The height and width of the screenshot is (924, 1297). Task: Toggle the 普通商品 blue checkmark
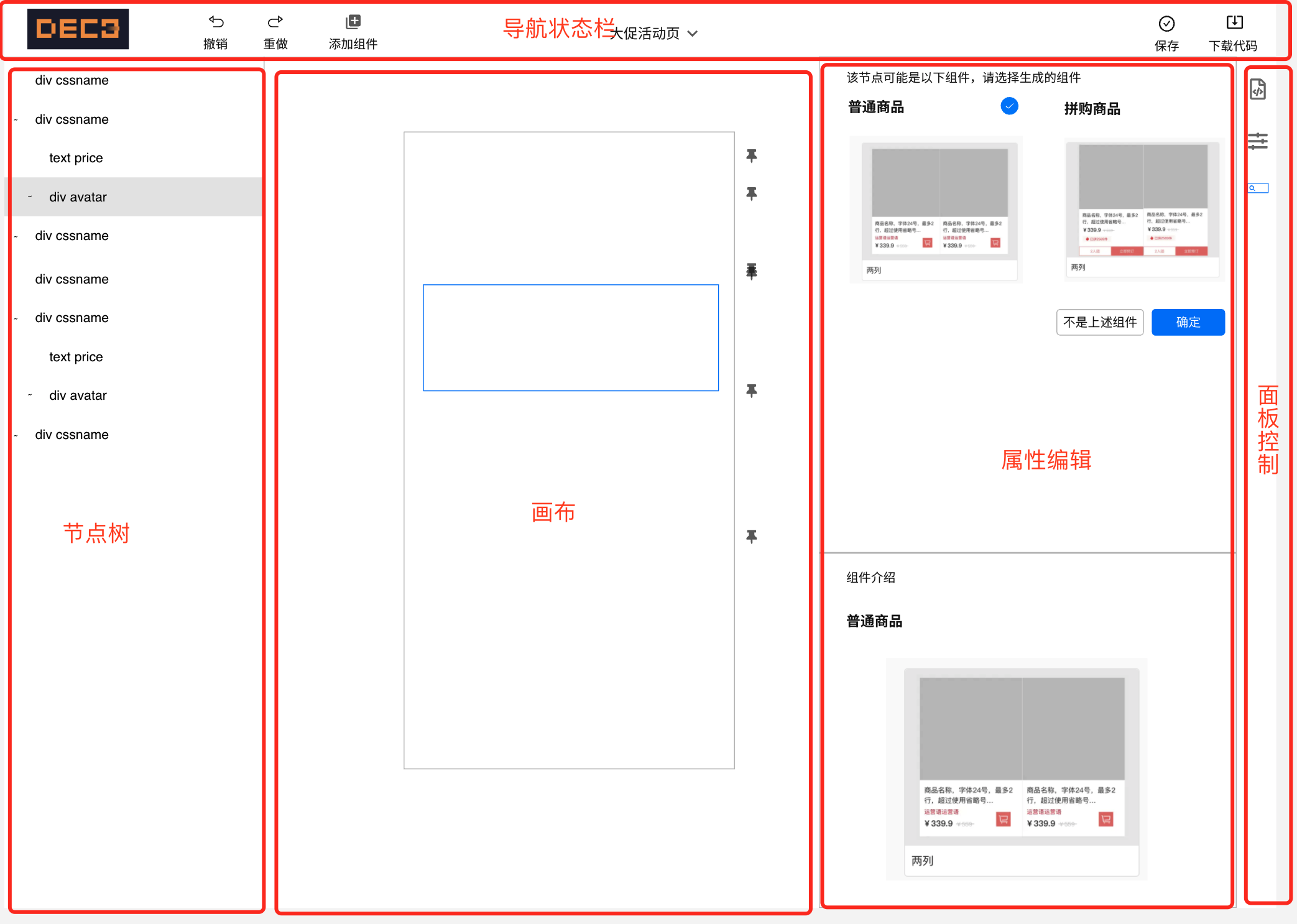[x=1009, y=106]
